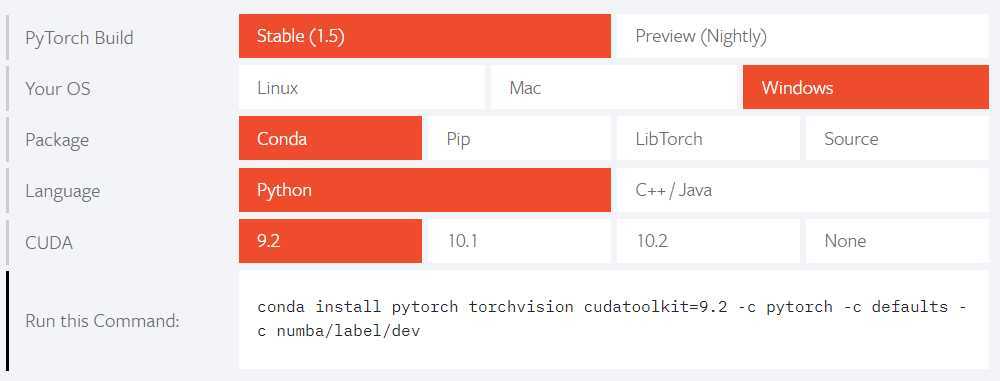Image resolution: width=1000 pixels, height=381 pixels.
Task: Select Linux as your OS
Action: [362, 87]
